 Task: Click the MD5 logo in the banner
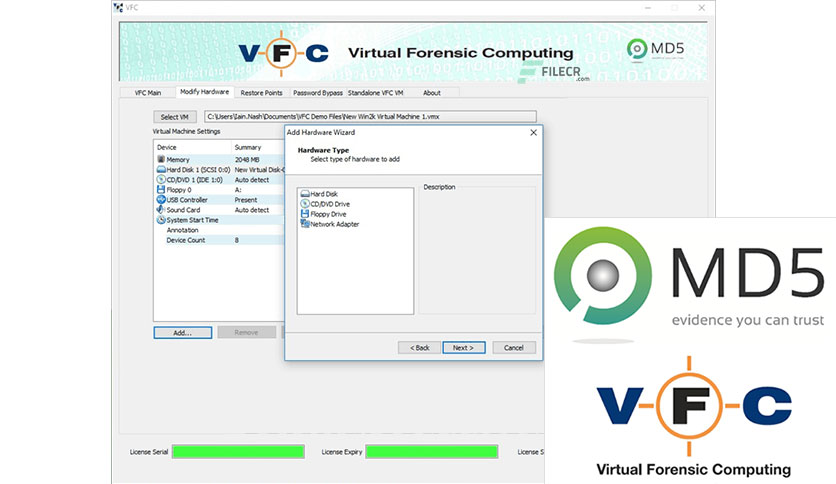[x=655, y=50]
